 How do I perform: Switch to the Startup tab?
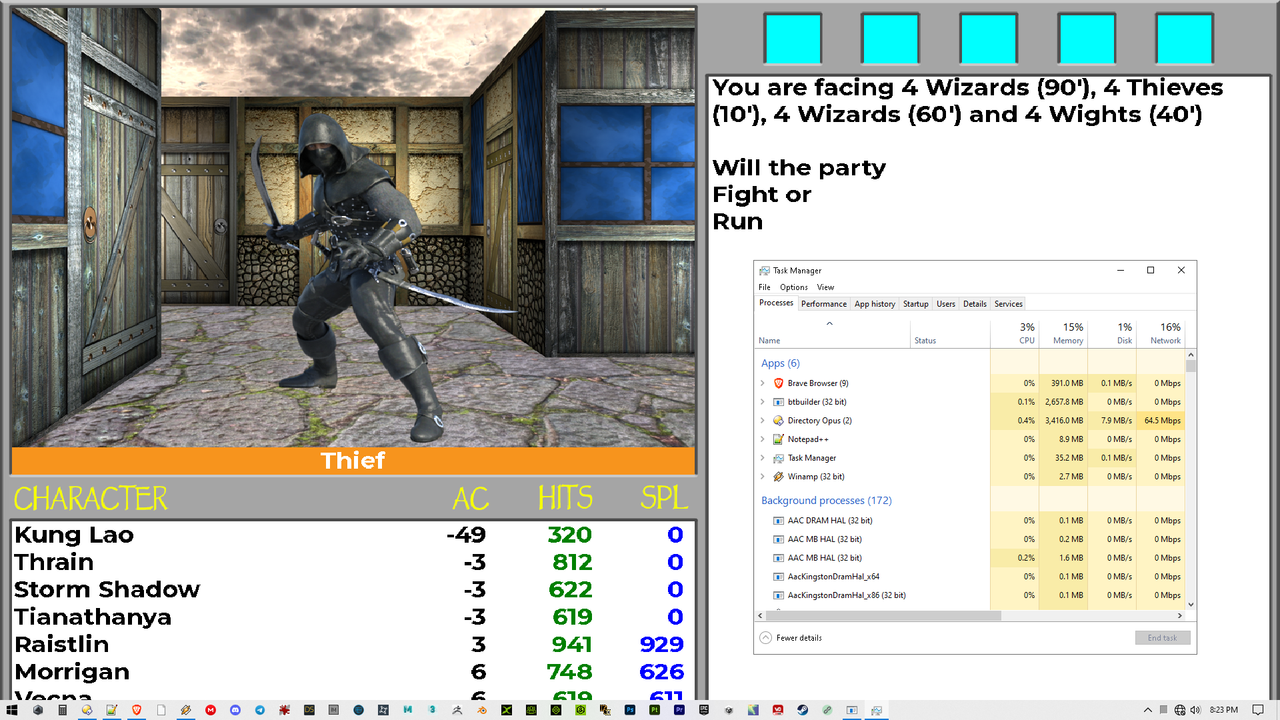(x=916, y=304)
